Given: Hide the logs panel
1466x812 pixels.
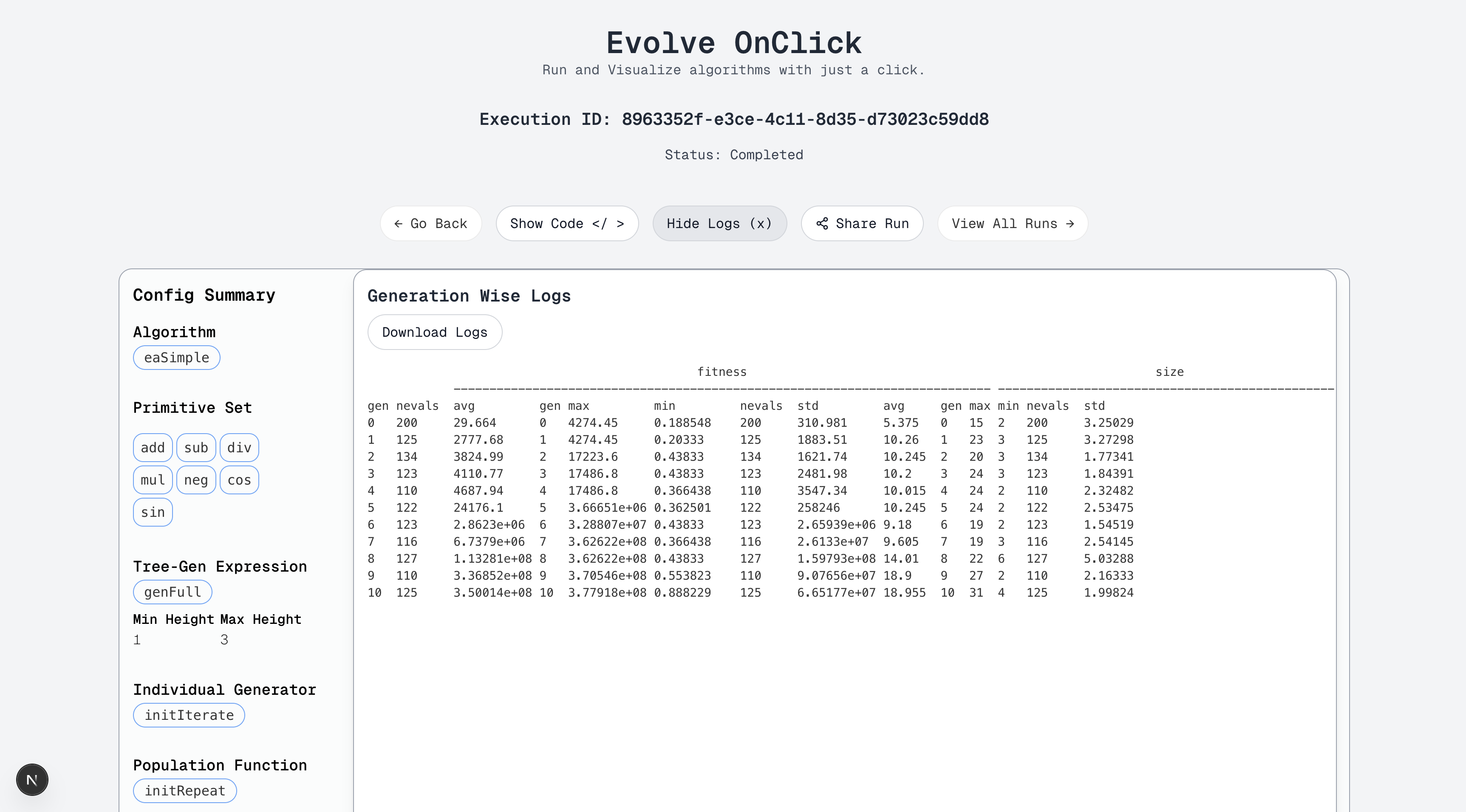Looking at the screenshot, I should (719, 223).
